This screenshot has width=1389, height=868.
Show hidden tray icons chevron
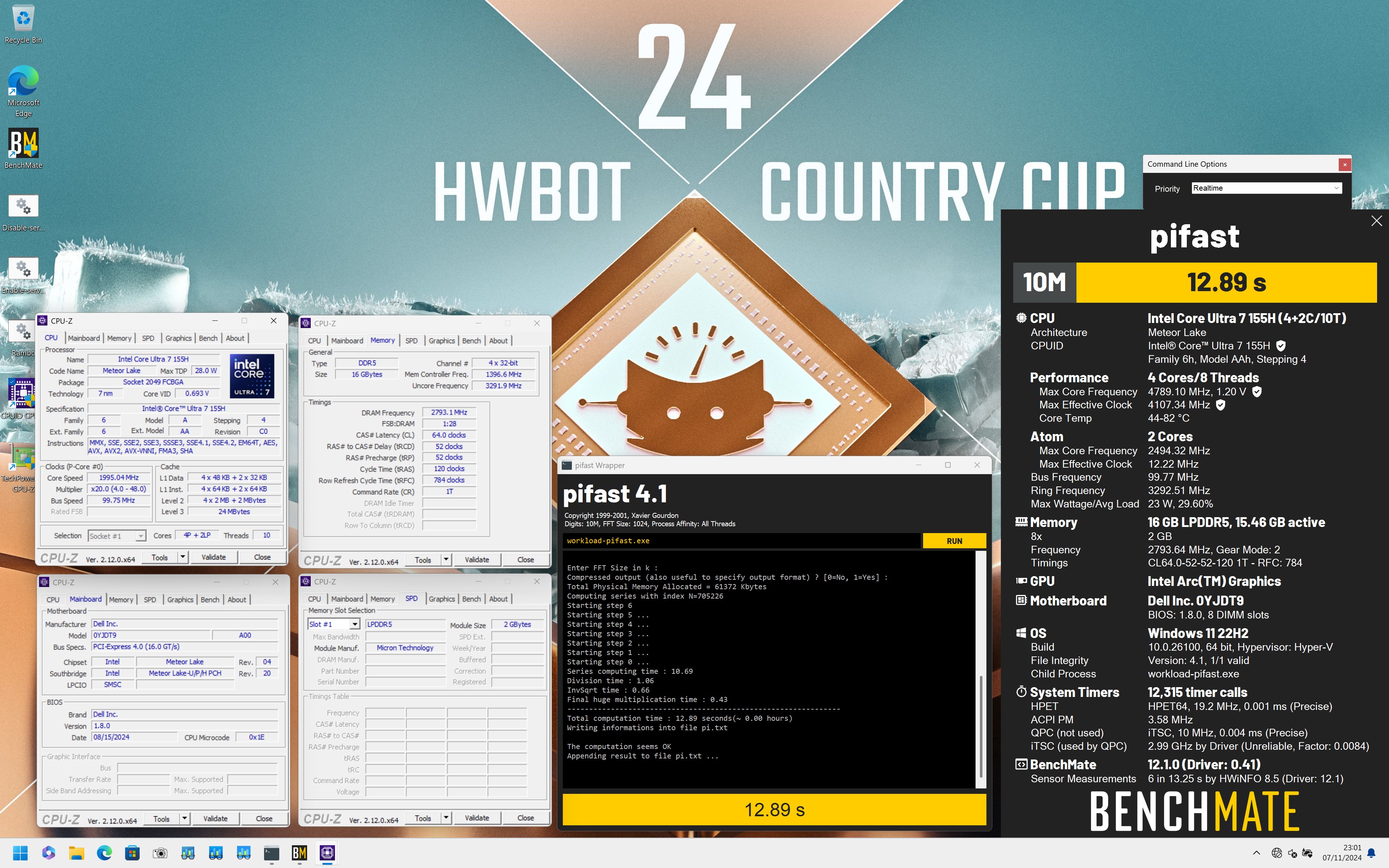[x=1256, y=853]
